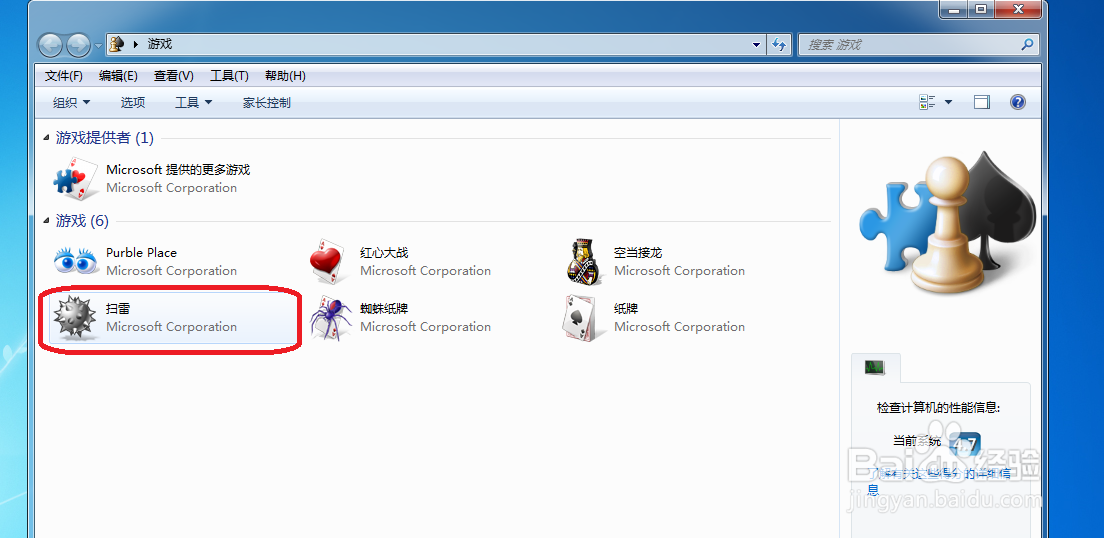Open the Spider Solitaire (蜘蛛纸牌) icon
Viewport: 1104px width, 538px height.
[330, 318]
